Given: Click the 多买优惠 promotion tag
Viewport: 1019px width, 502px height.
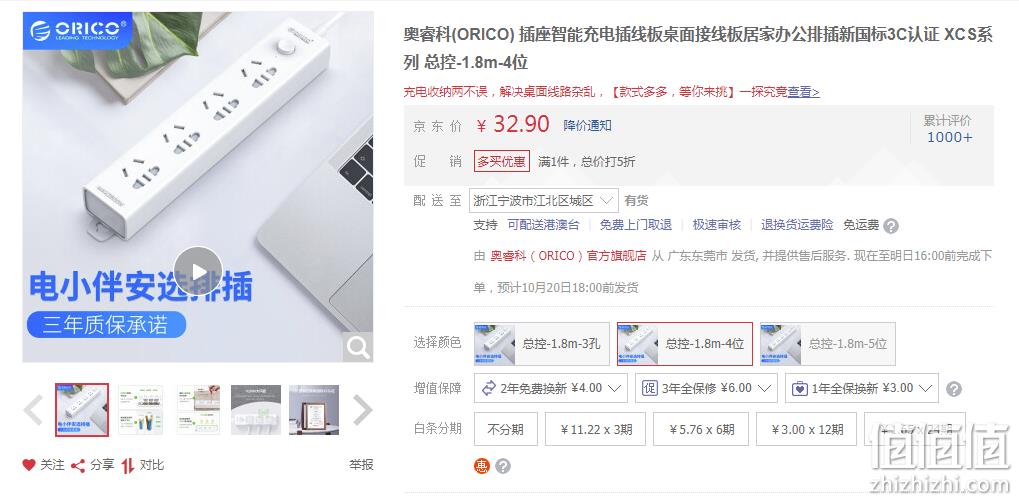Looking at the screenshot, I should tap(502, 162).
